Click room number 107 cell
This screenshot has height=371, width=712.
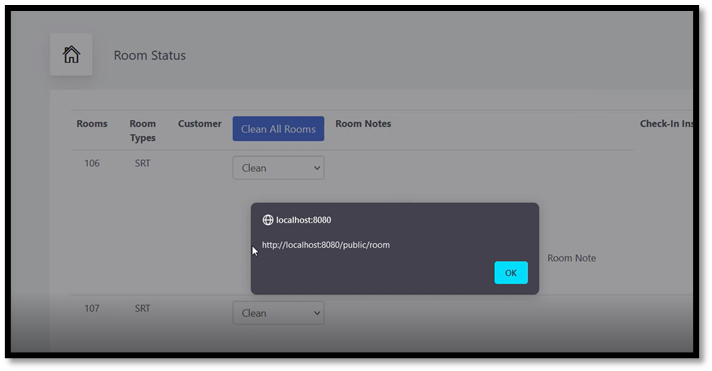coord(92,308)
